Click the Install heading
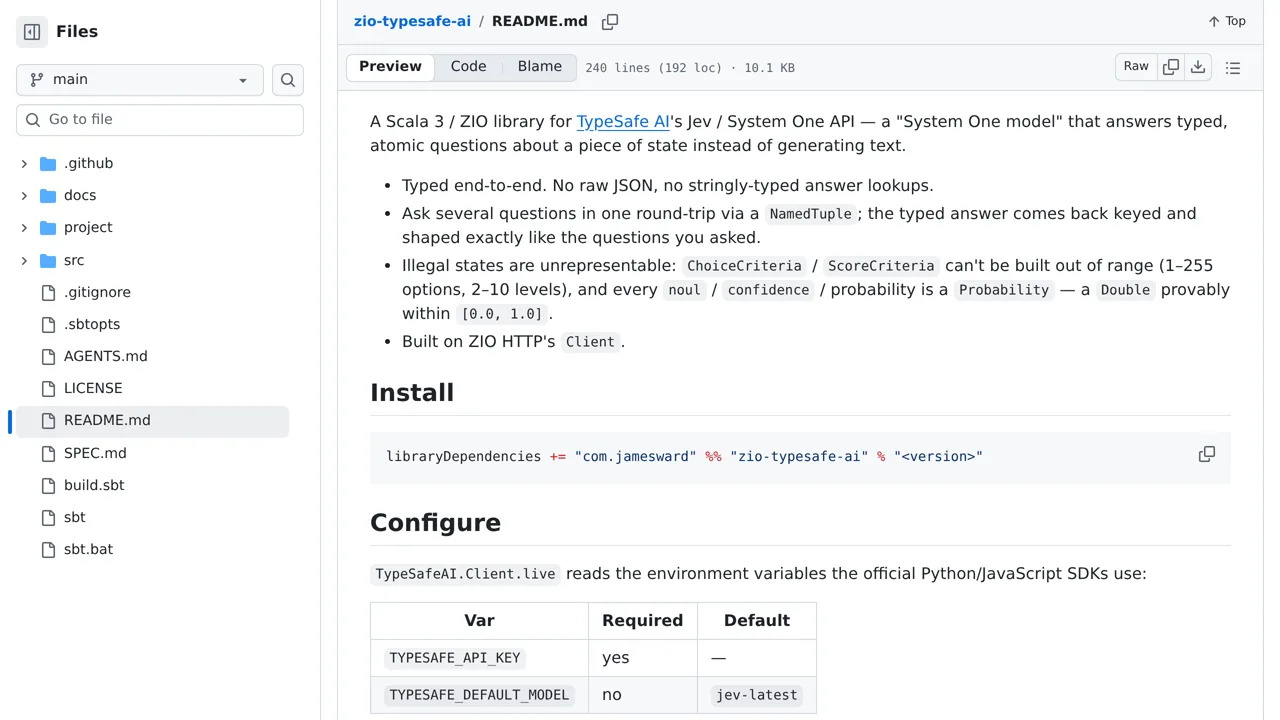Screen dimensions: 1280x720 (412, 392)
